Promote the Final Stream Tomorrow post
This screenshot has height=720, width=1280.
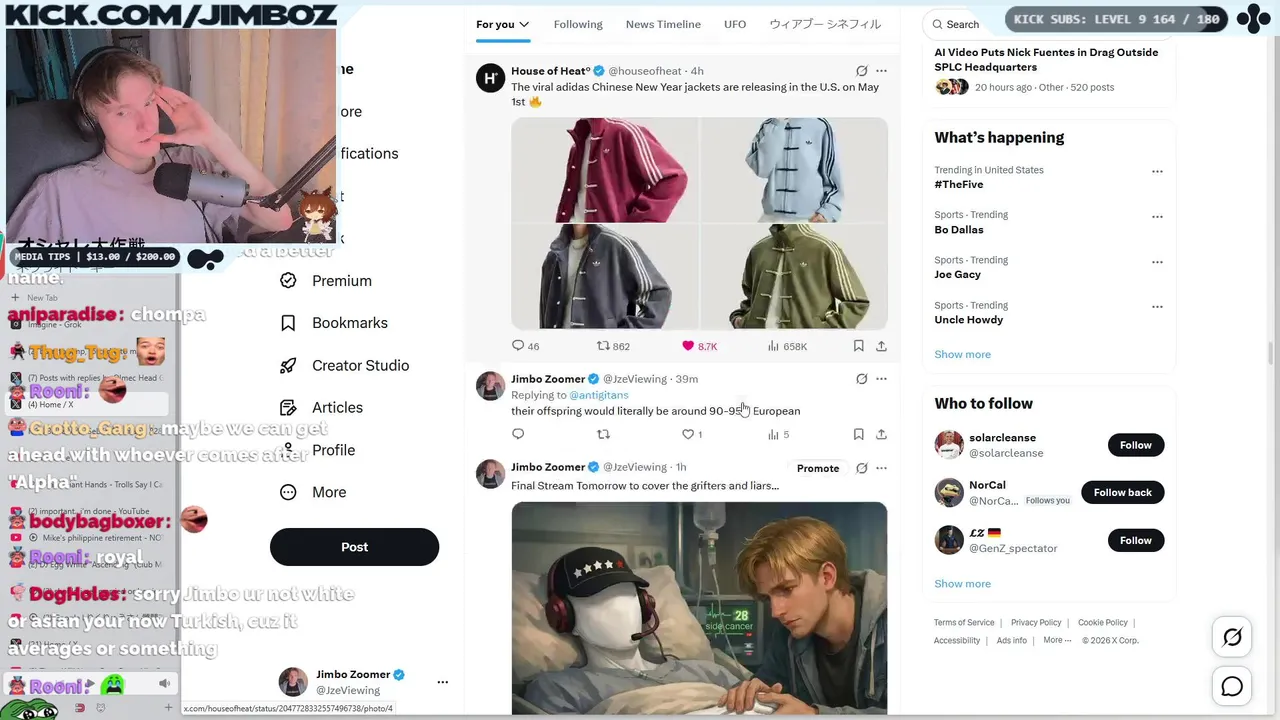818,468
